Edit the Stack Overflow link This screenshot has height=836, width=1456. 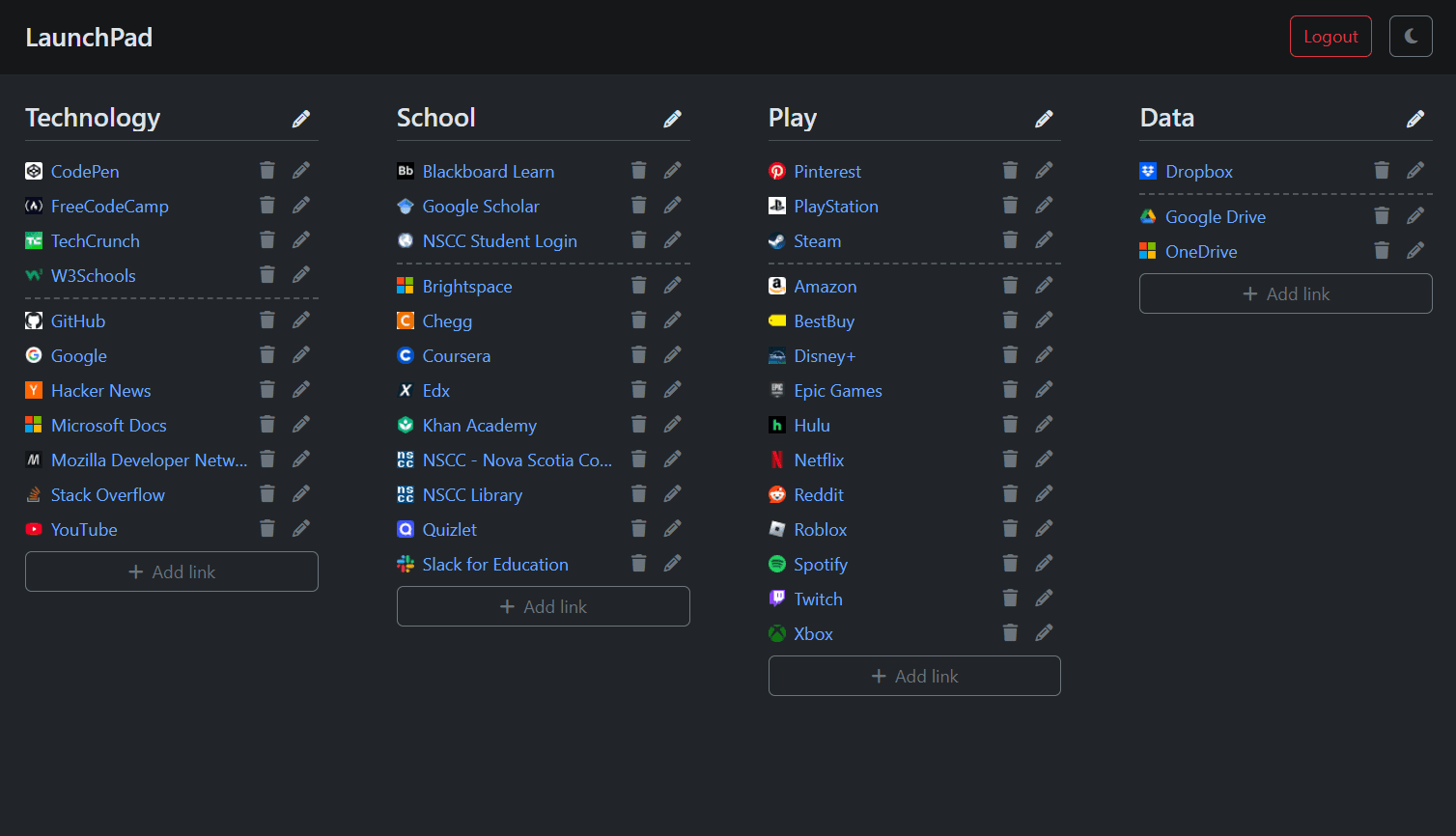coord(301,493)
